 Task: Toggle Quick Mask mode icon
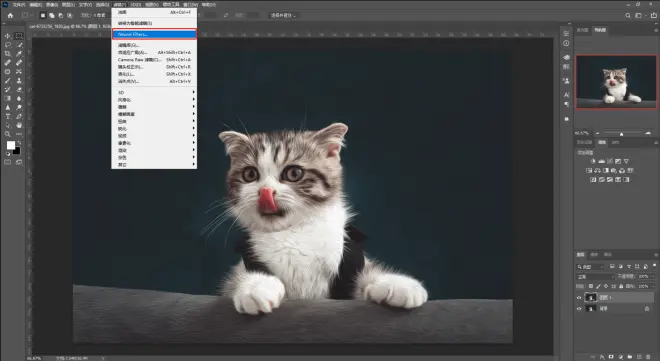click(x=8, y=162)
